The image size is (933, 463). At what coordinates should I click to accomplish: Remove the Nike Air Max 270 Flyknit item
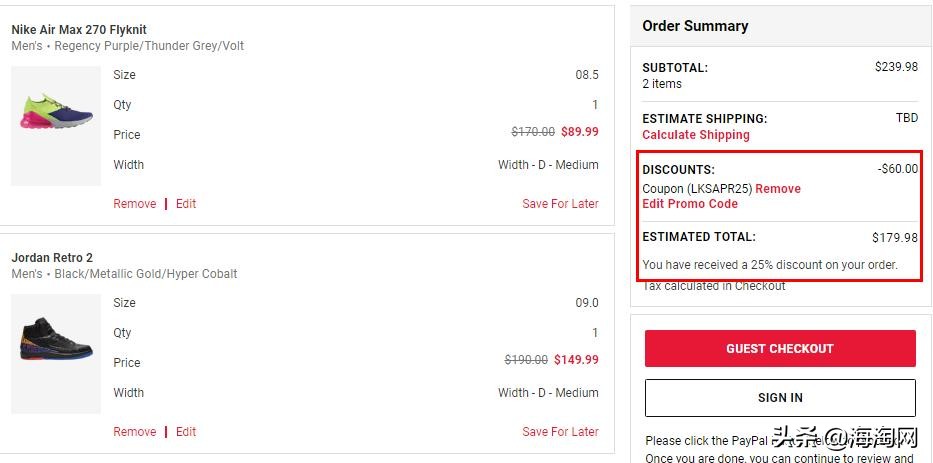pyautogui.click(x=134, y=204)
